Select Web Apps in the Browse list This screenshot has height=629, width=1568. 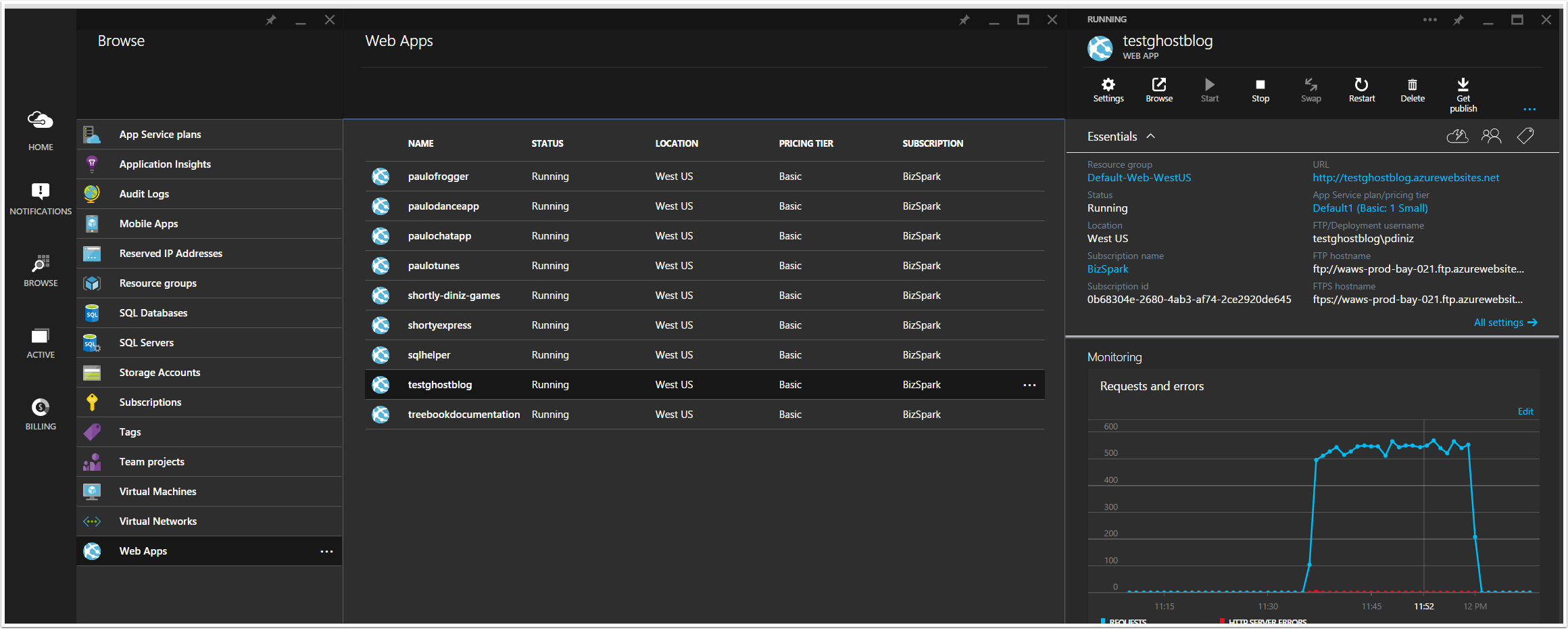pos(210,551)
